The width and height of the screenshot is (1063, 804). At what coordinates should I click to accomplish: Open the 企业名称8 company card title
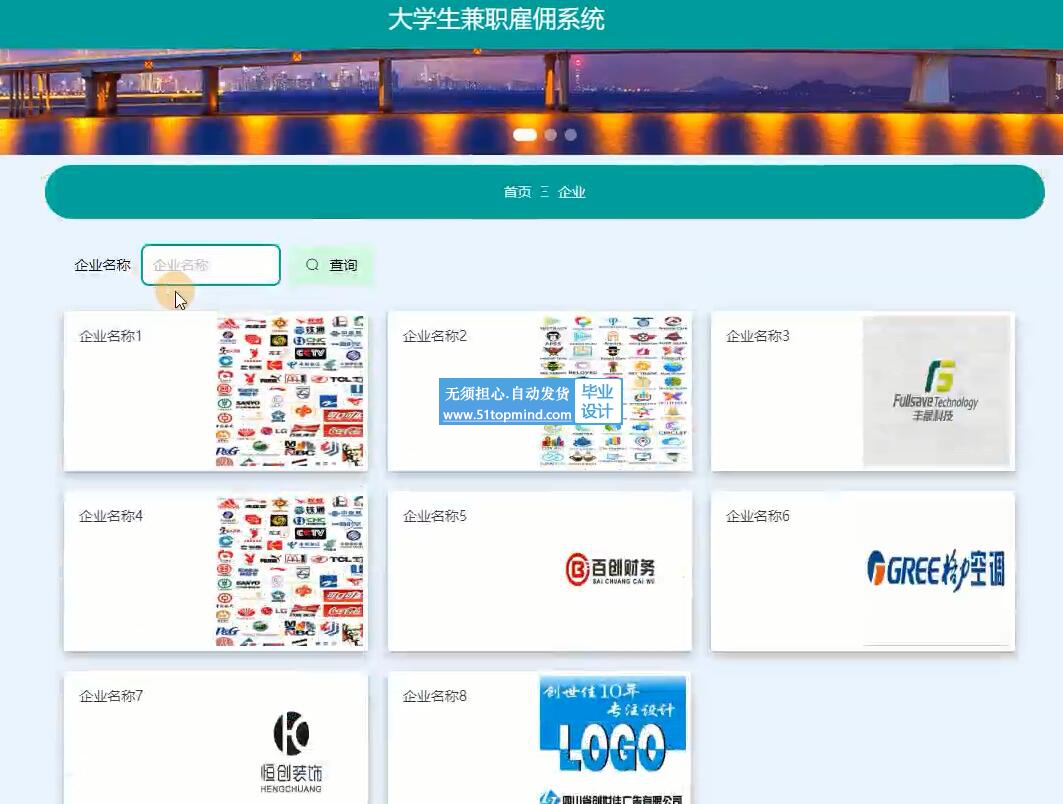pos(435,696)
